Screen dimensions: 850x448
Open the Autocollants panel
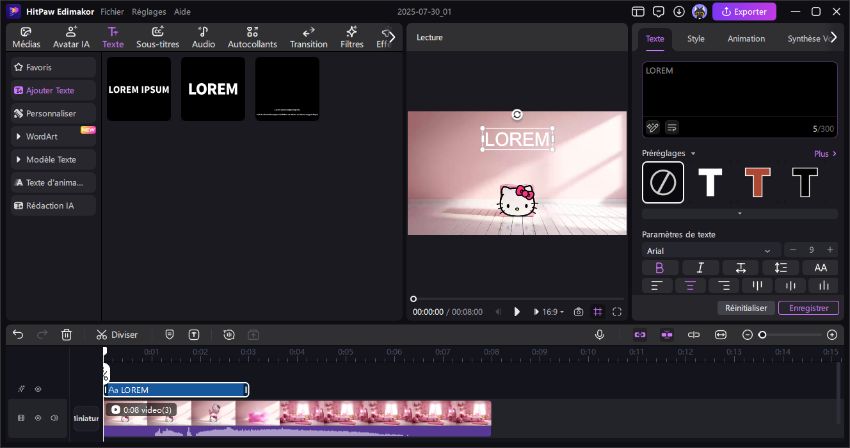pos(252,37)
